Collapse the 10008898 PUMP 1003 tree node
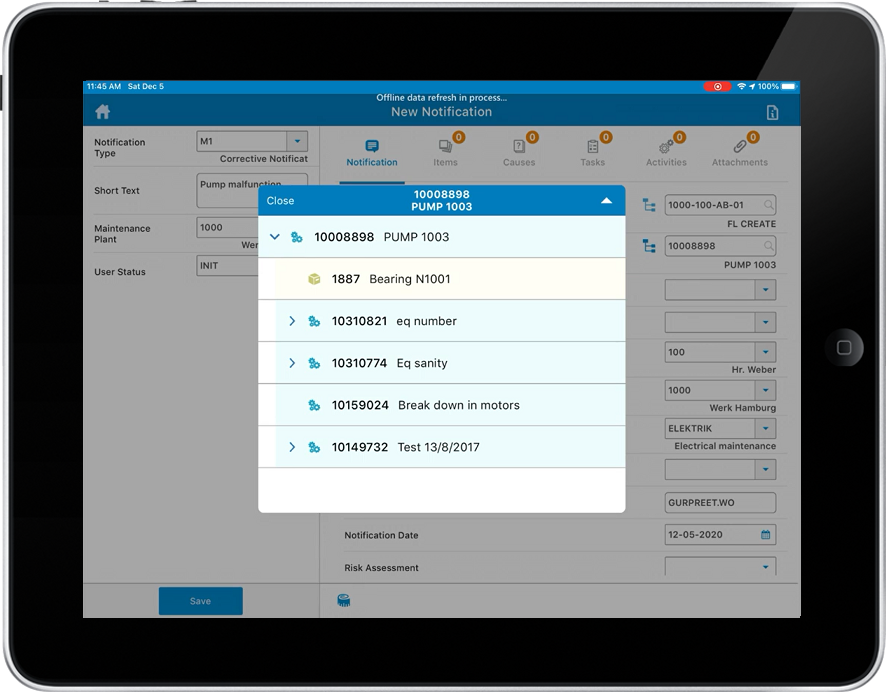 [275, 237]
